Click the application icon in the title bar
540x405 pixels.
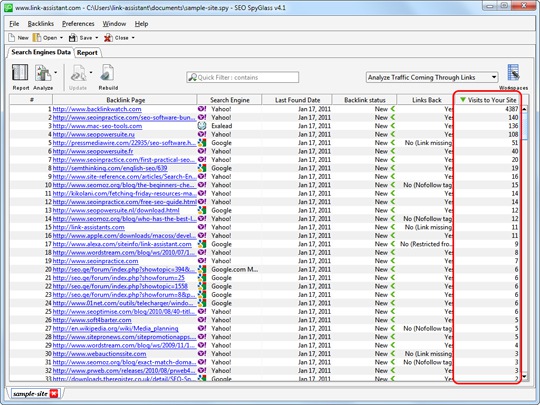[x=8, y=8]
